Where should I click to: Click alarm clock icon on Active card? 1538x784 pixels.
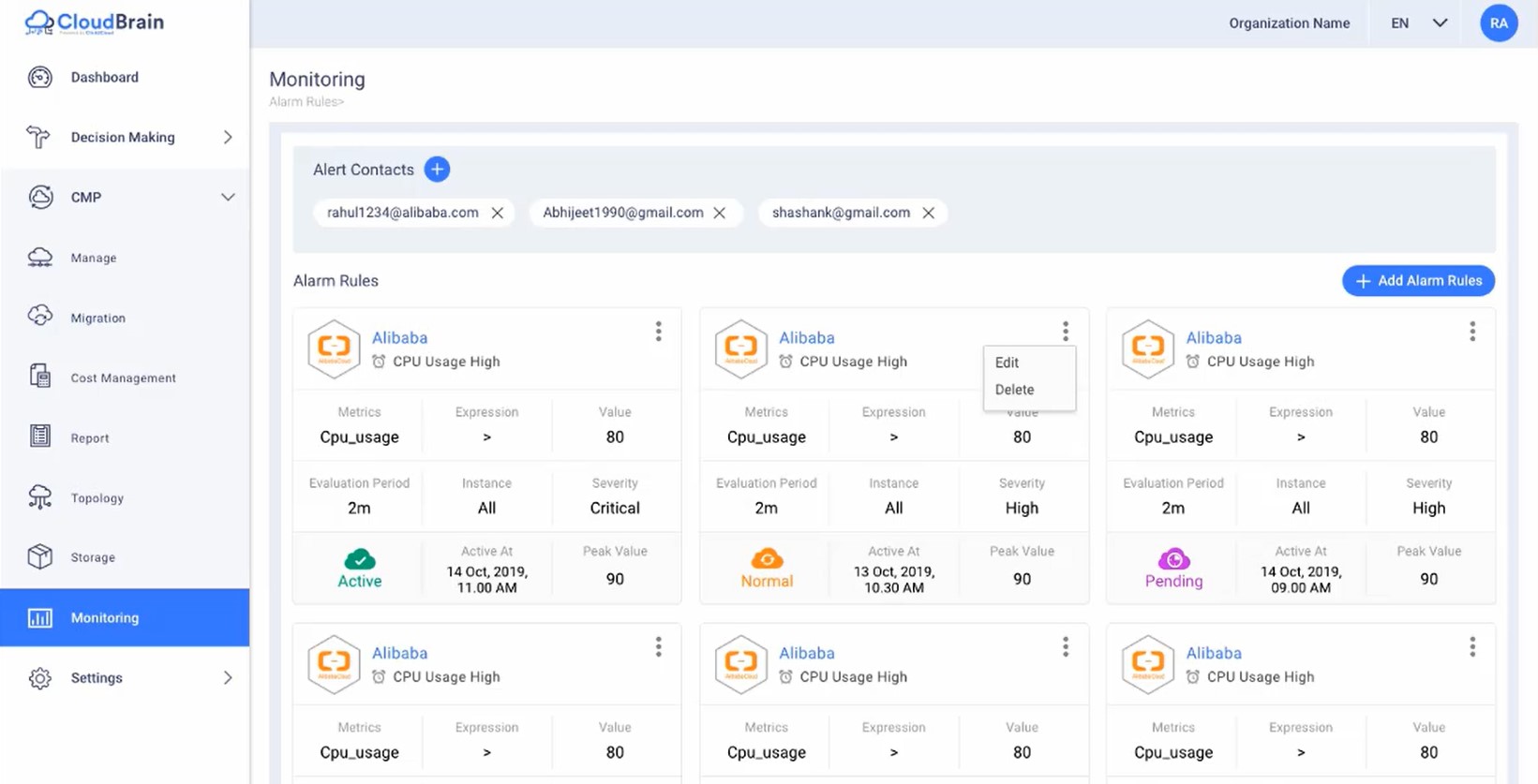(x=379, y=362)
